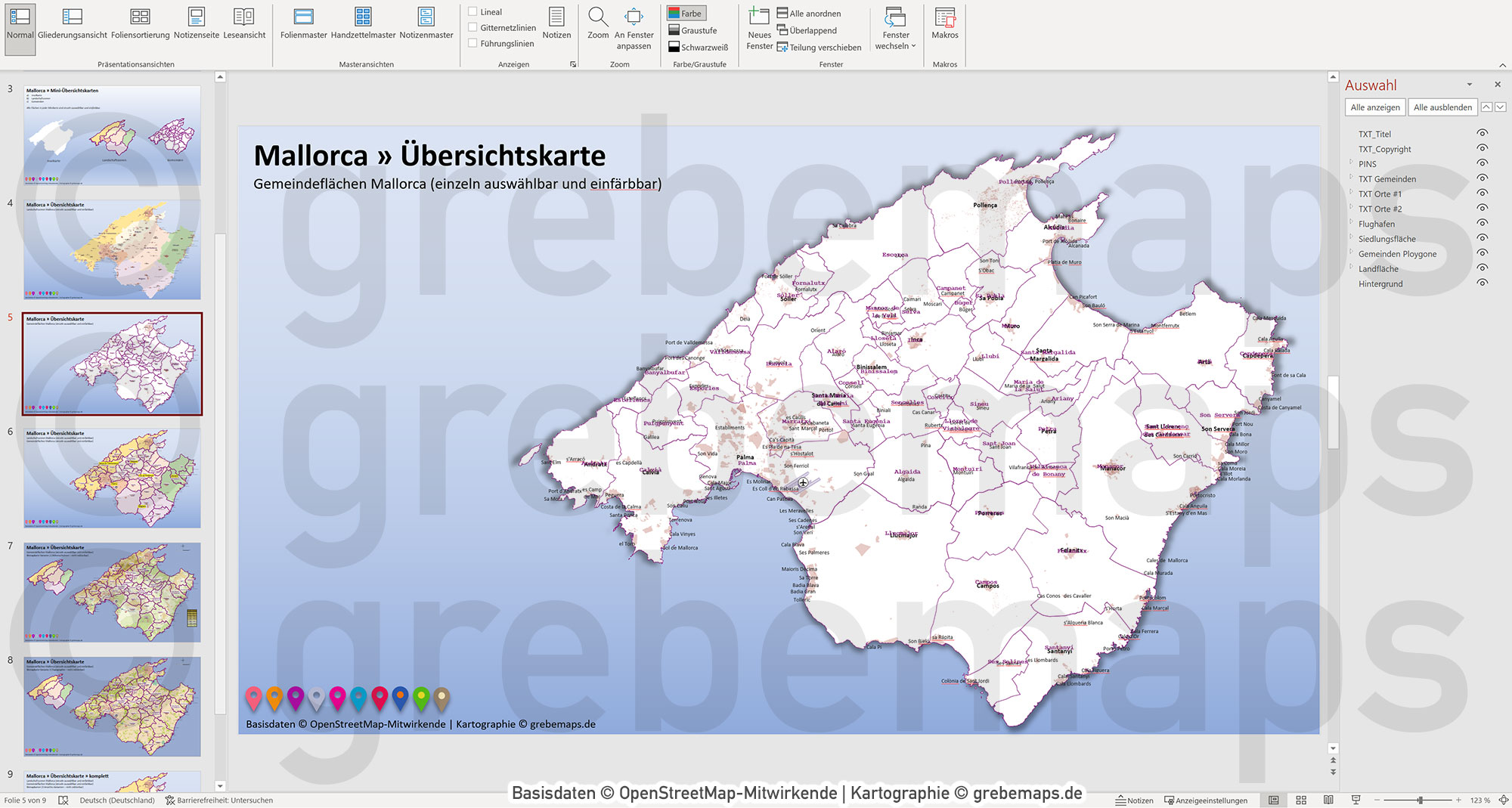
Task: Select slide 7 thumbnail in the panel
Action: click(110, 593)
